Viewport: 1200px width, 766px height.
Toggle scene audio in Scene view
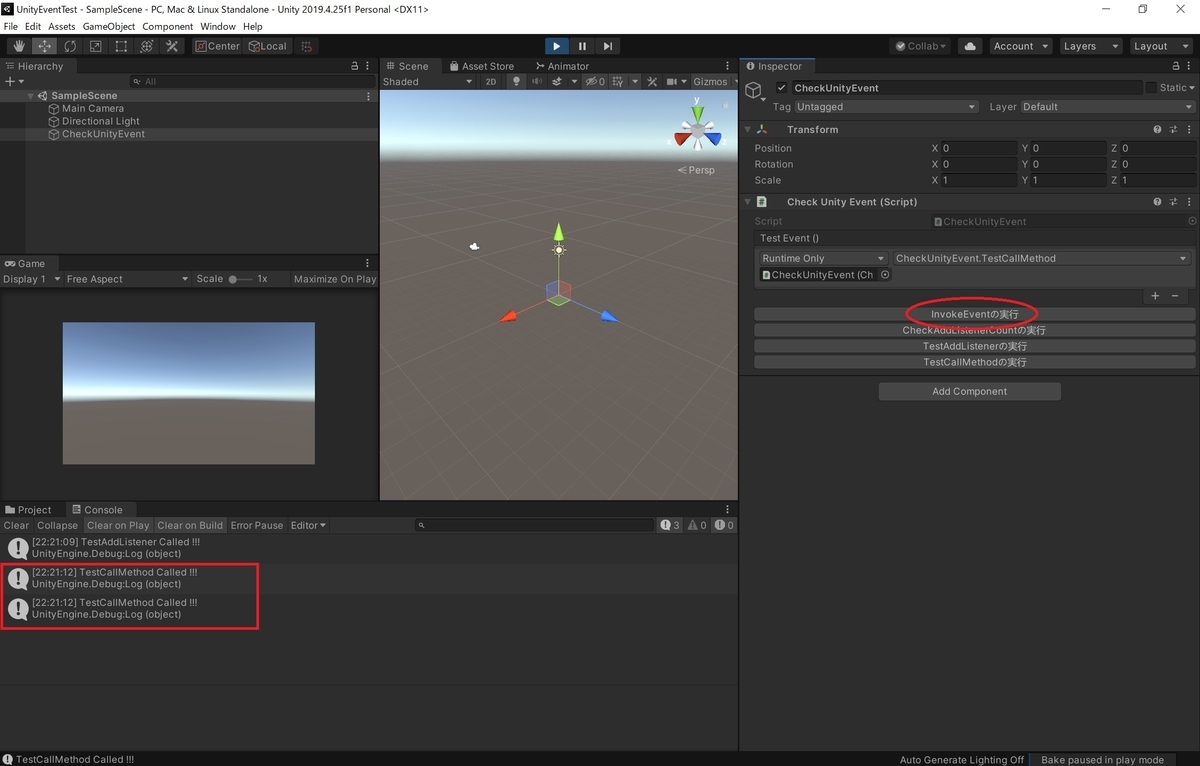pos(537,82)
